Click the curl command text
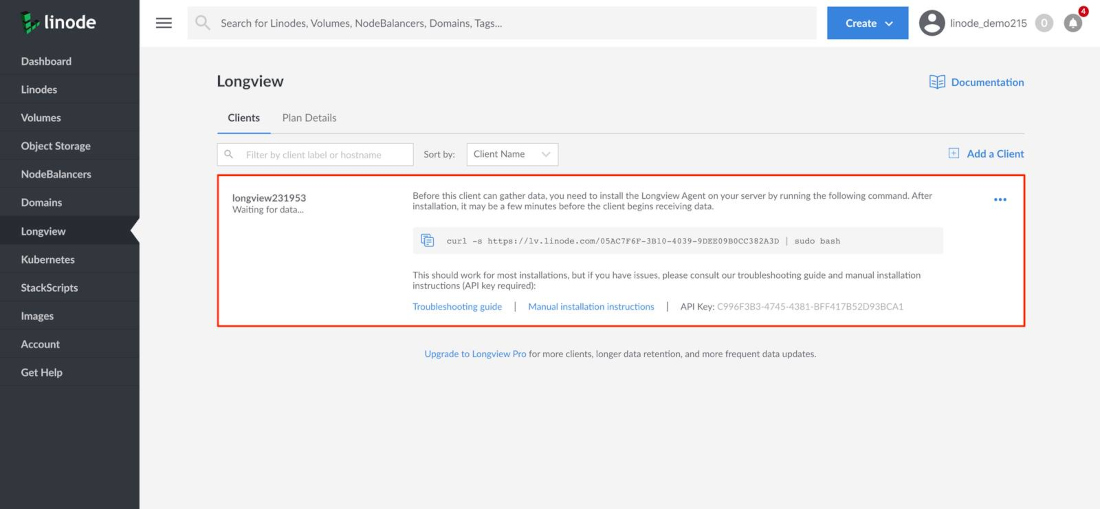The height and width of the screenshot is (509, 1100). click(x=643, y=240)
